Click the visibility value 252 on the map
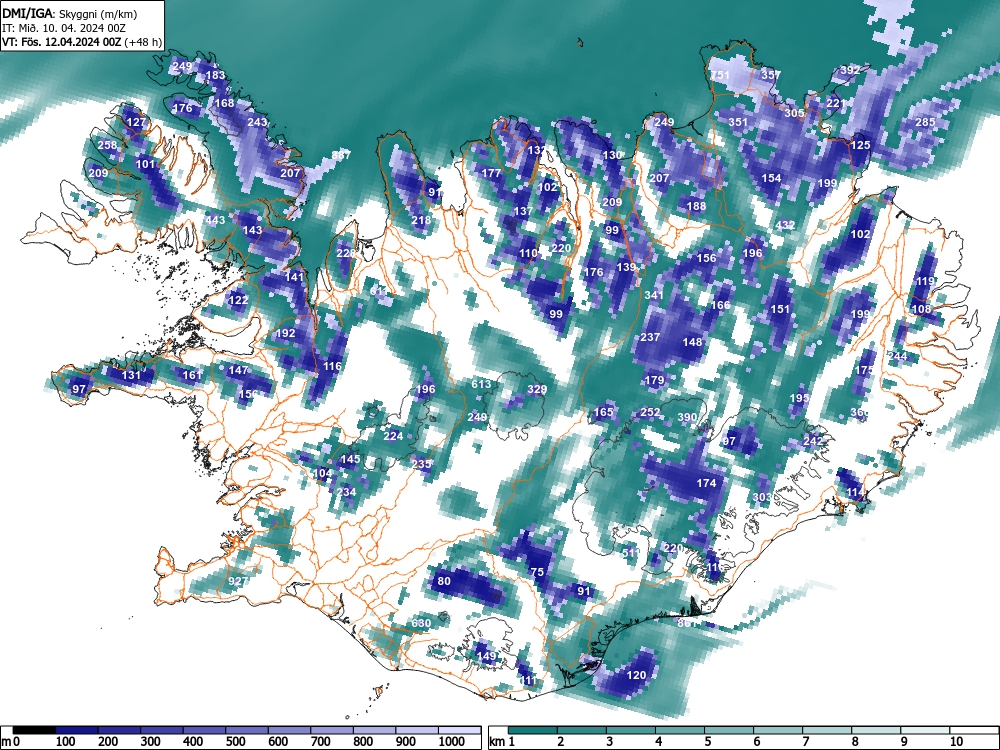The height and width of the screenshot is (750, 1000). [x=650, y=412]
